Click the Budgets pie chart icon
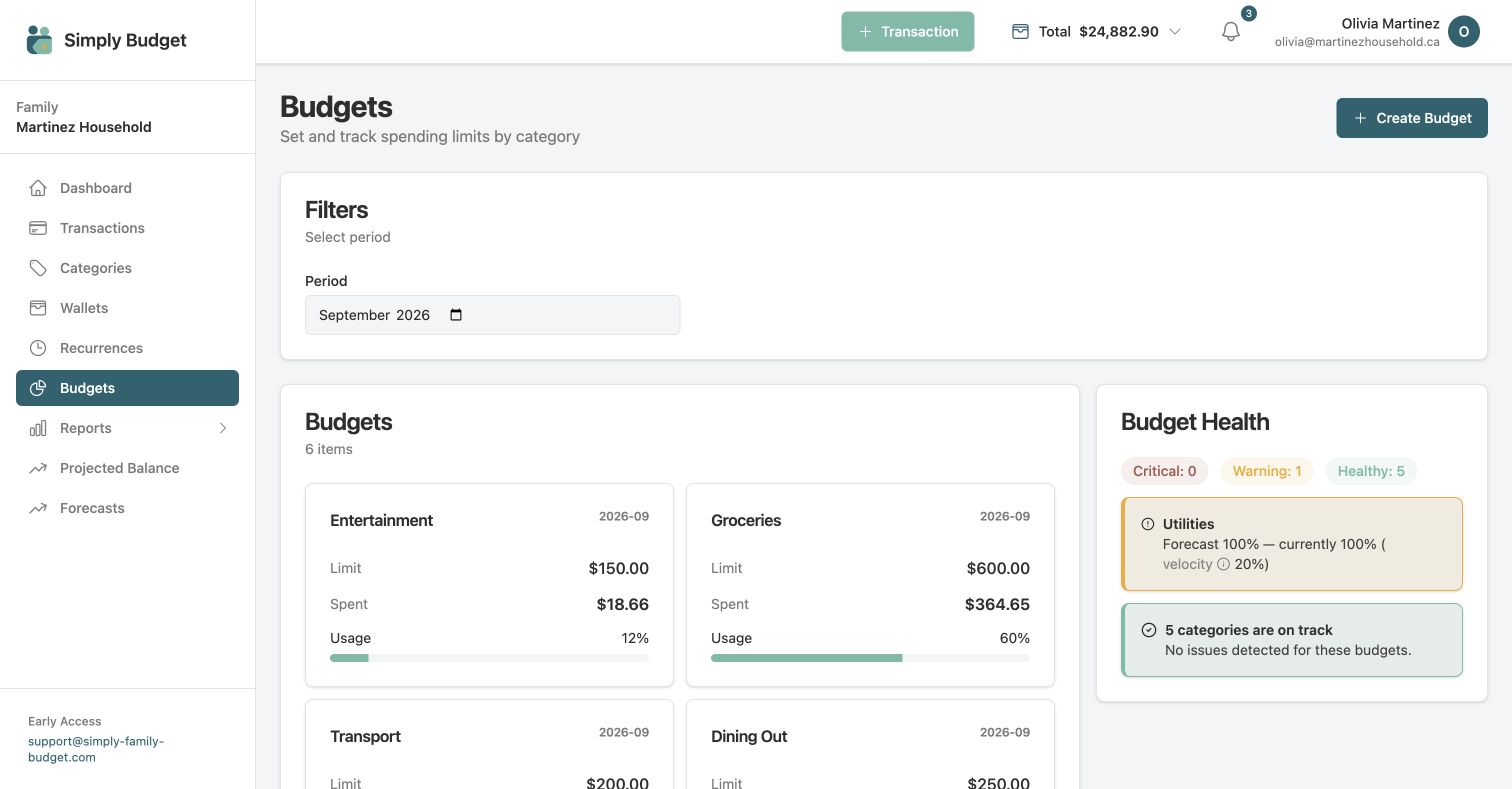This screenshot has height=789, width=1512. [x=38, y=388]
